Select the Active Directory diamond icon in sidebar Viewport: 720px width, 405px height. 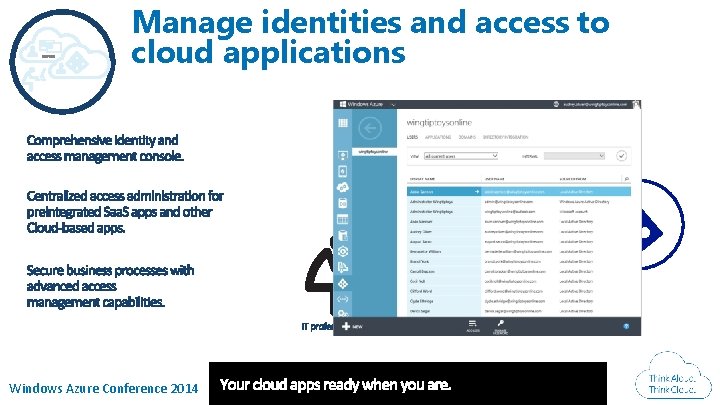coord(343,284)
